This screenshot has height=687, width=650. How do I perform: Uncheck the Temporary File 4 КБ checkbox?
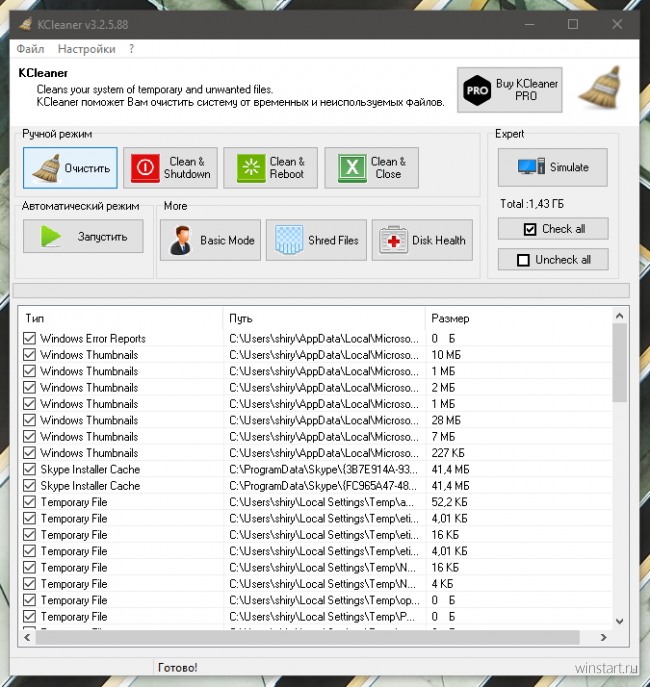coord(29,584)
